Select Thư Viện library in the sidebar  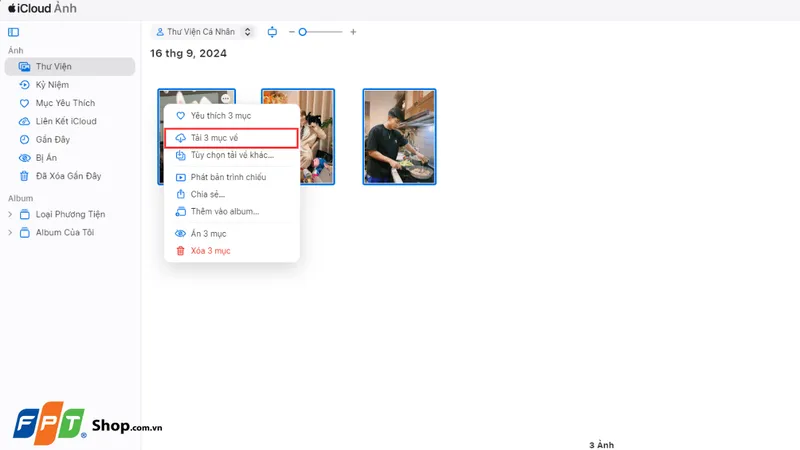tap(70, 67)
